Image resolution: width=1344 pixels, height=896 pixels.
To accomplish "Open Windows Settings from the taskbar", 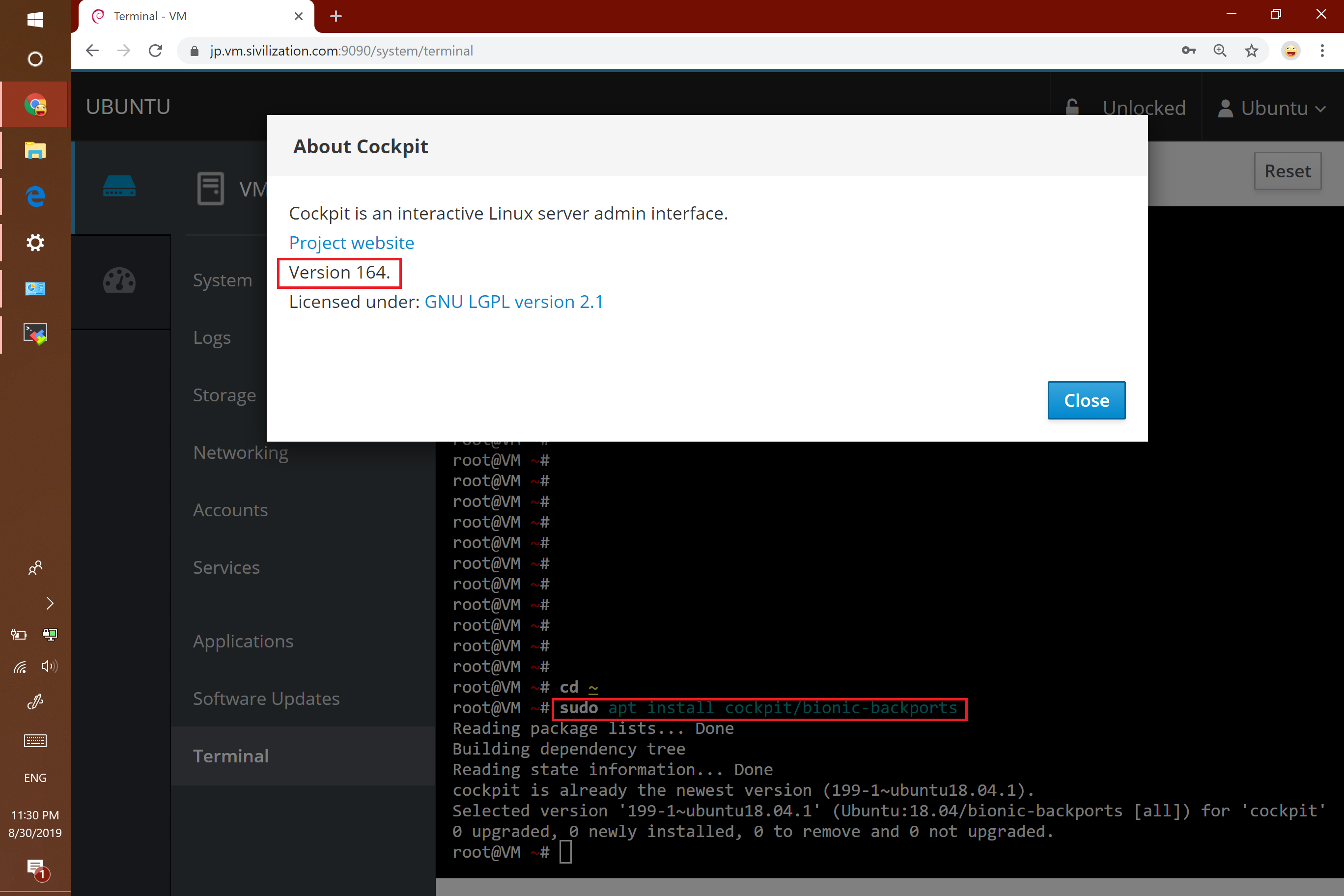I will 35,242.
